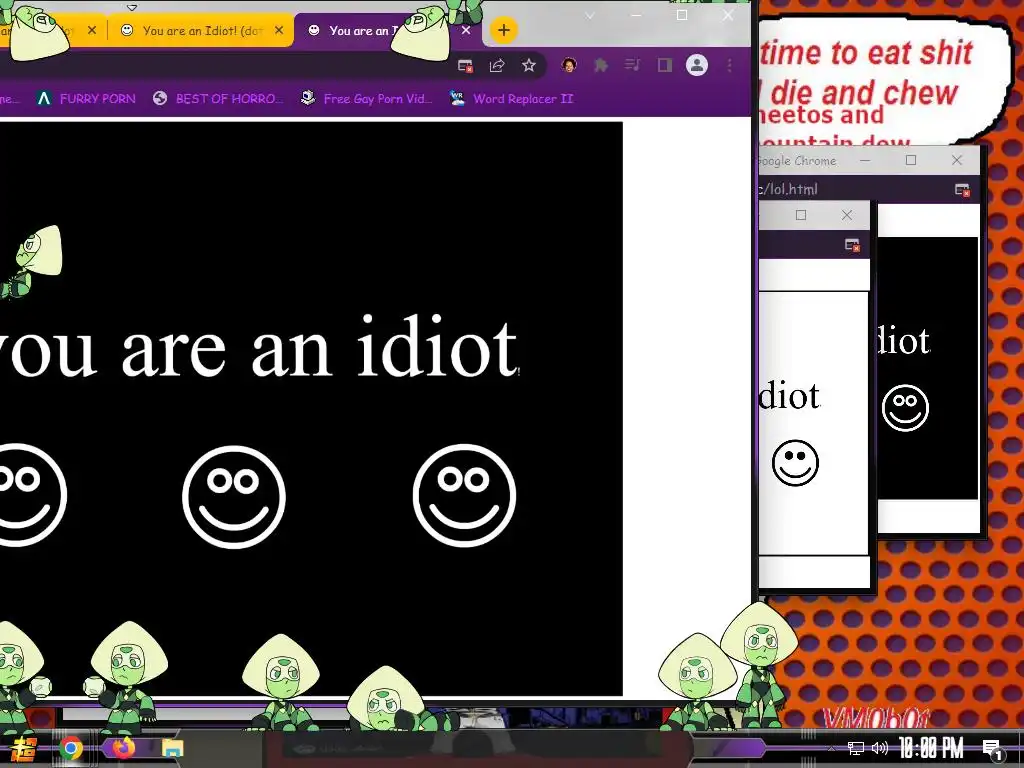Screen dimensions: 1024x768
Task: Open the Extensions puzzle-piece menu
Action: coord(600,65)
